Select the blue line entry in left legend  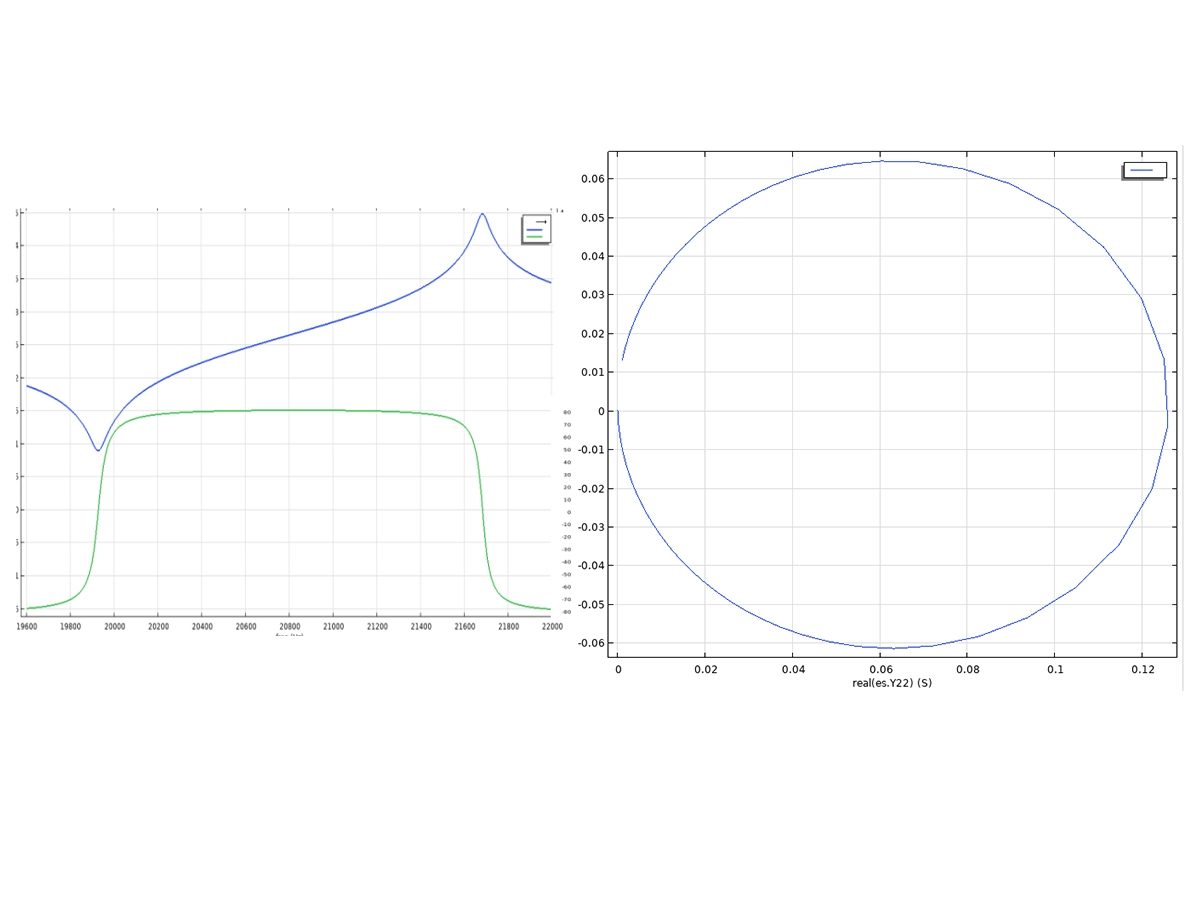click(534, 230)
